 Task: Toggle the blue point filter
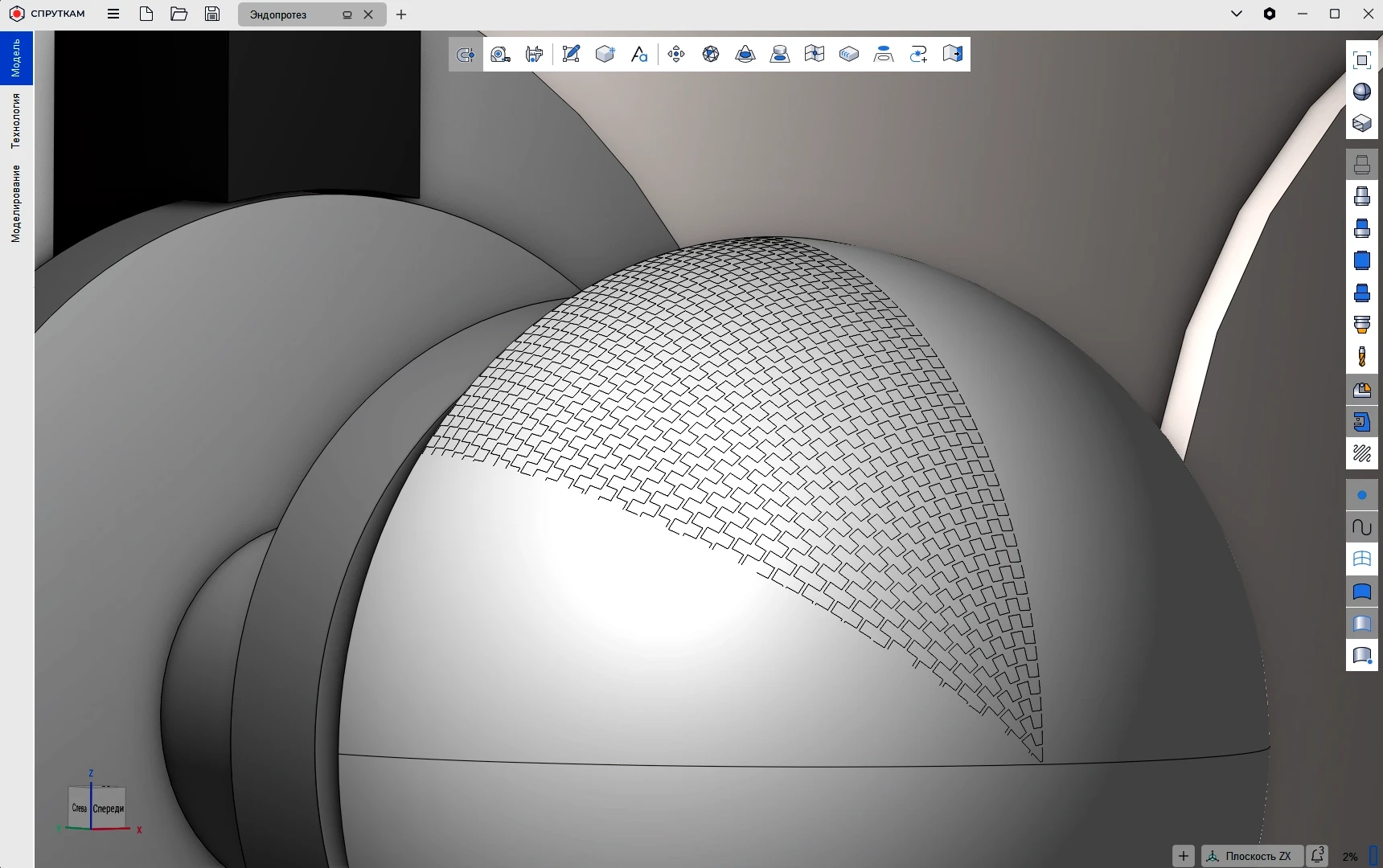point(1362,495)
